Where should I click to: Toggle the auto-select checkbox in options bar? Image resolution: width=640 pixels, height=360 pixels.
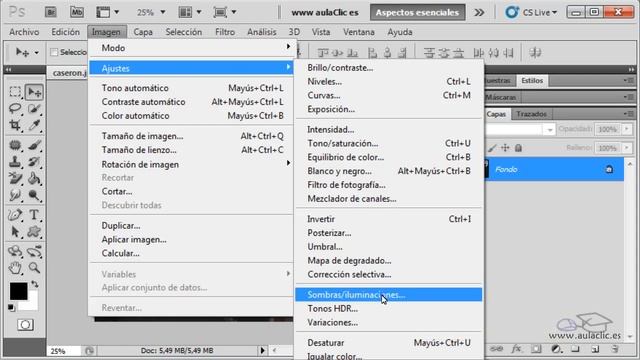(54, 52)
